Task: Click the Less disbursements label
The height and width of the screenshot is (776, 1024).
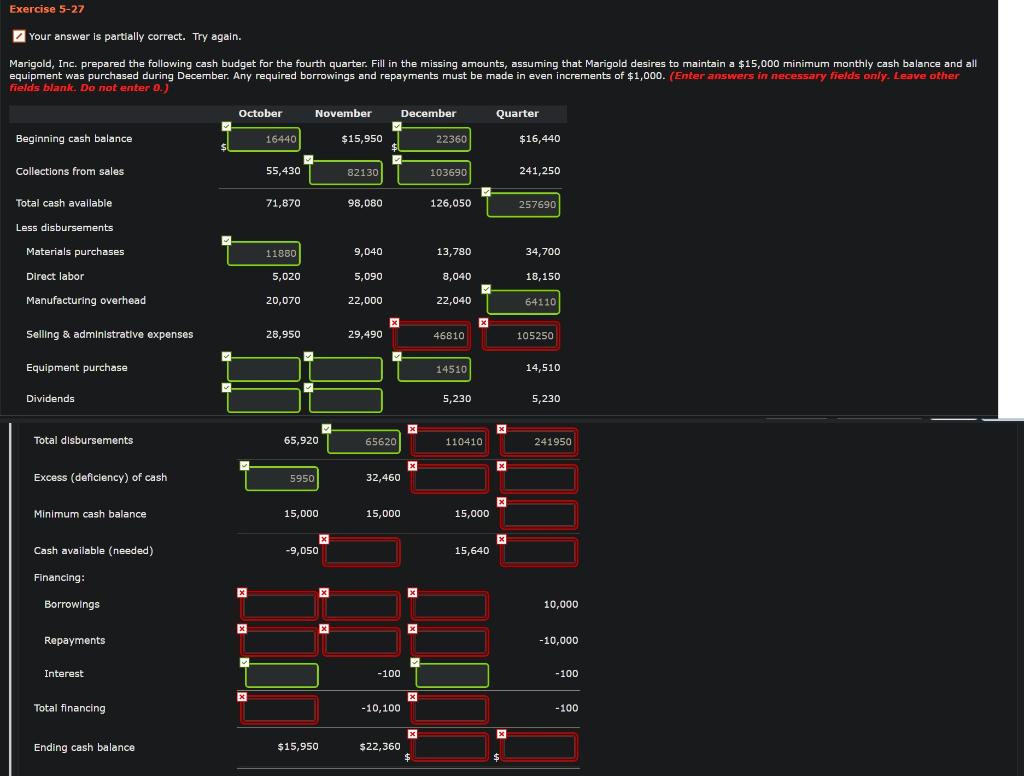Action: 64,227
